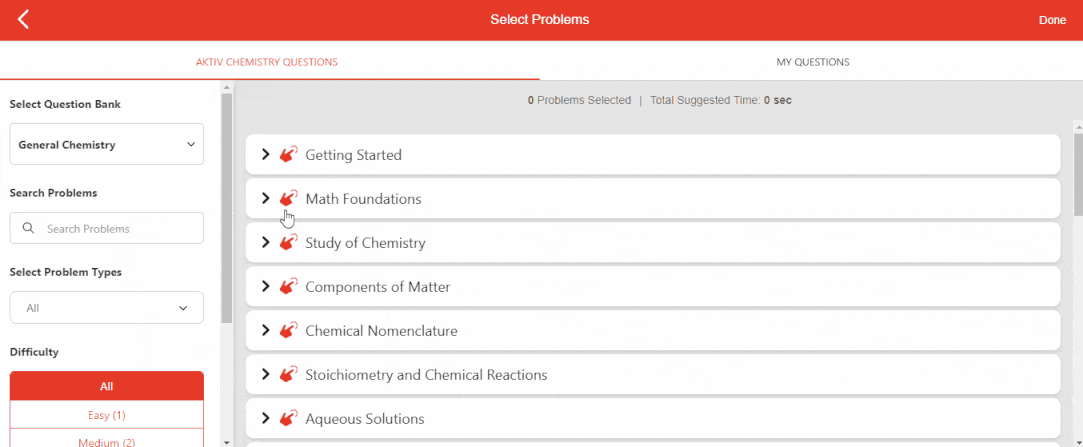Focus the Search Problems input field
Viewport: 1083px width, 447px height.
click(x=120, y=228)
